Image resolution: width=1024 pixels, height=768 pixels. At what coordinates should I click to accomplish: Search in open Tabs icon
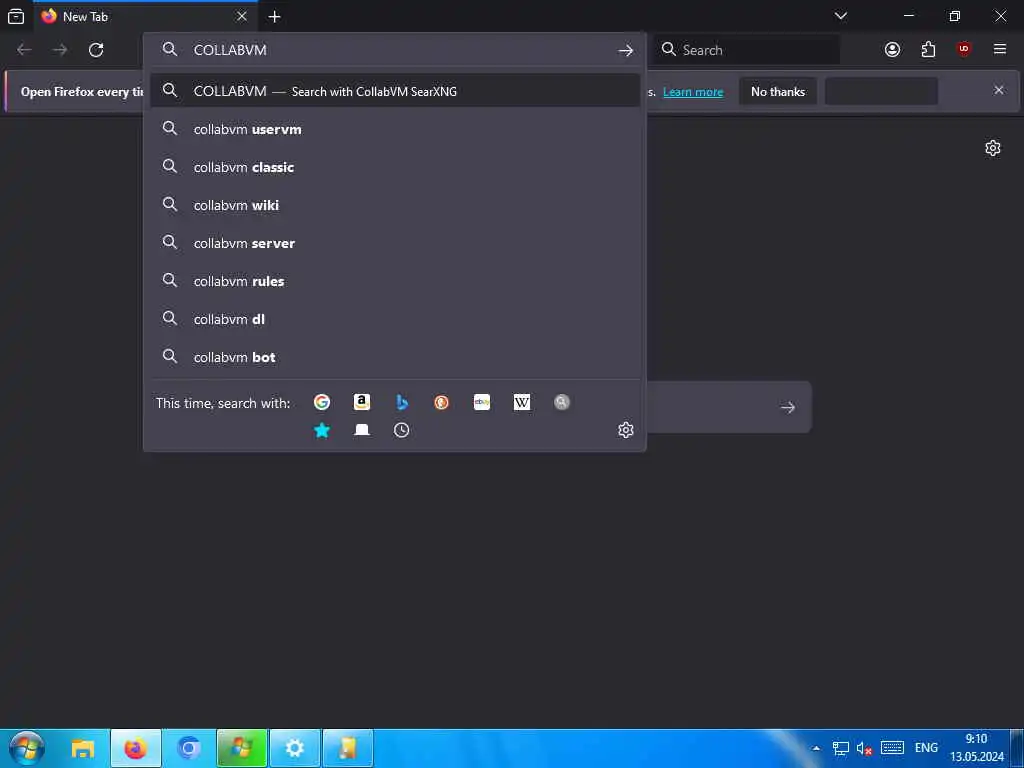(x=362, y=430)
